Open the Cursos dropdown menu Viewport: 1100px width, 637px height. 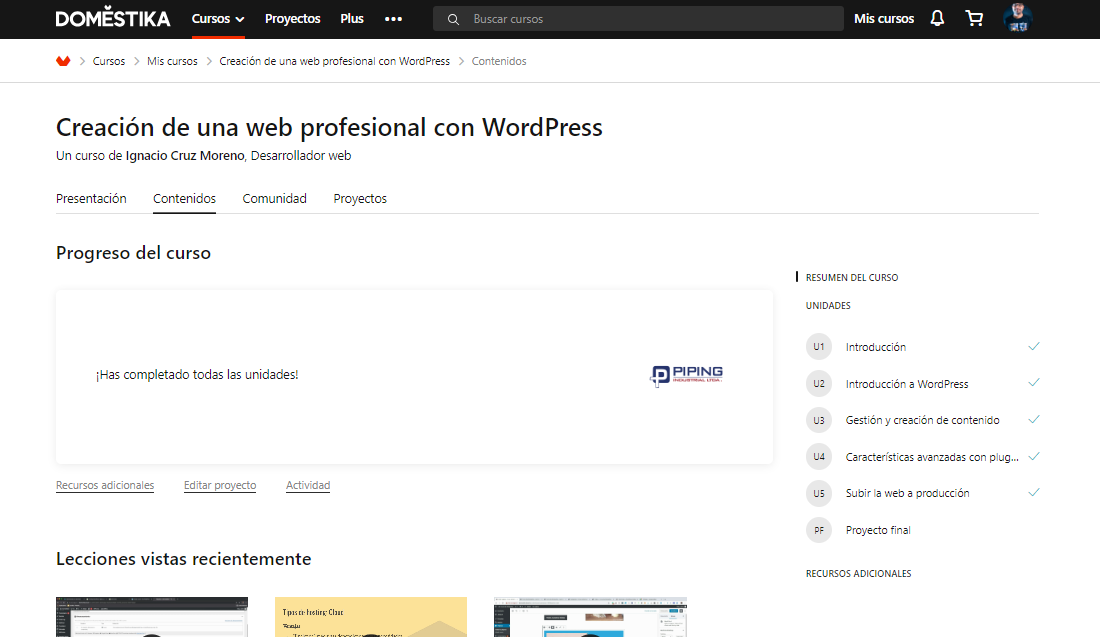click(x=218, y=19)
